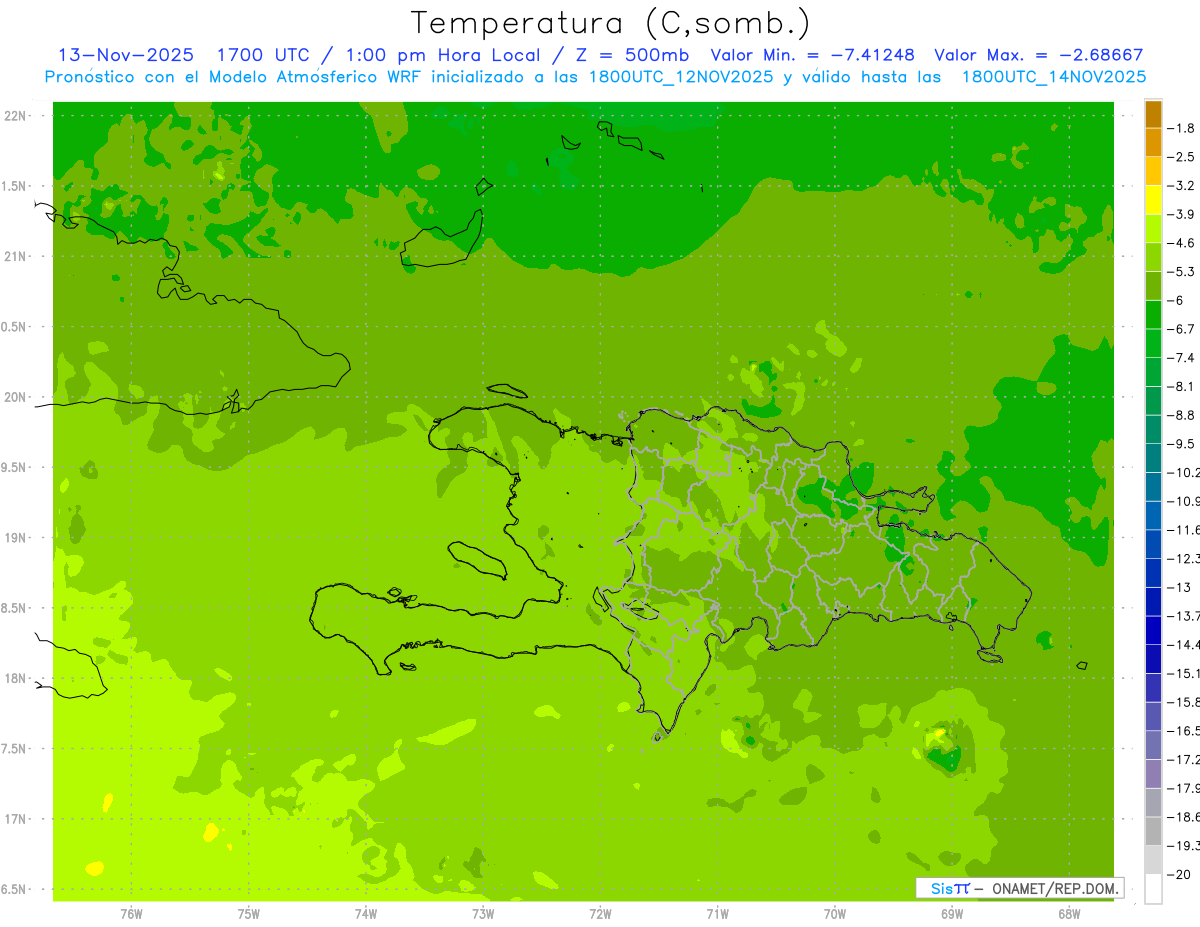Click the "70W" longitude label

[834, 914]
